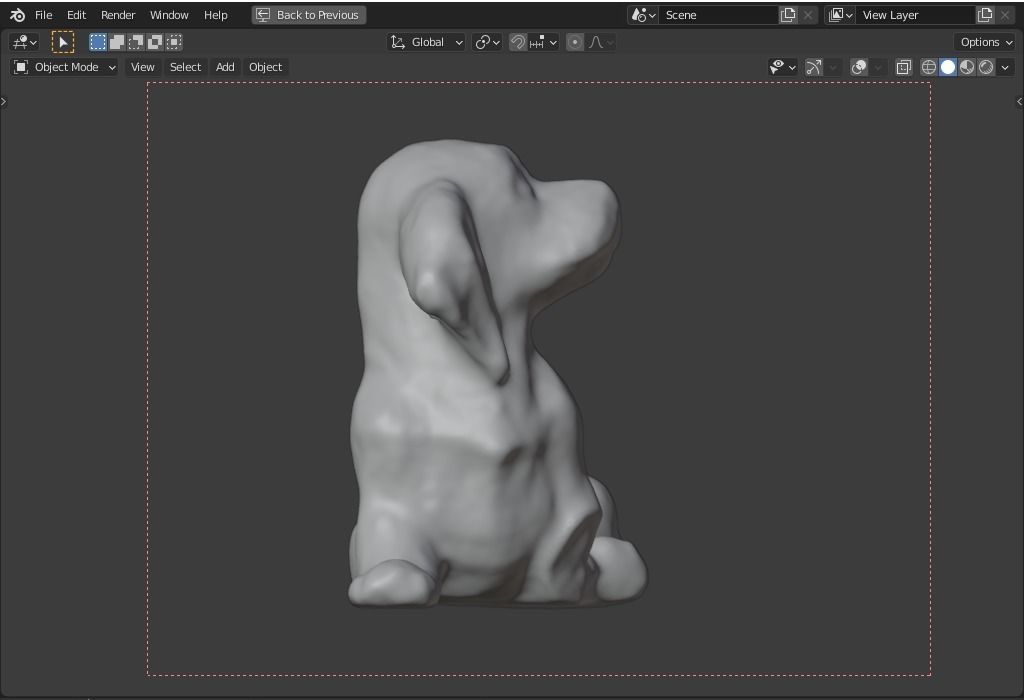
Task: Open the Object menu in viewport header
Action: click(x=265, y=67)
